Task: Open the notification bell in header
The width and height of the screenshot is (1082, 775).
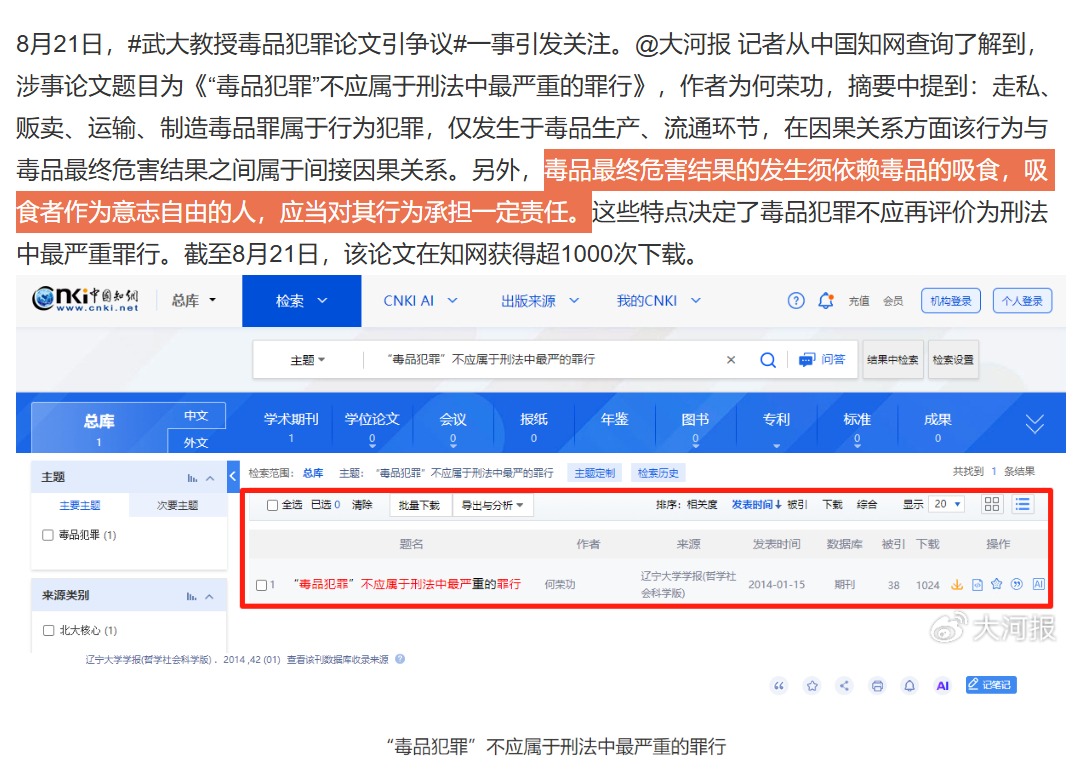Action: pyautogui.click(x=826, y=301)
